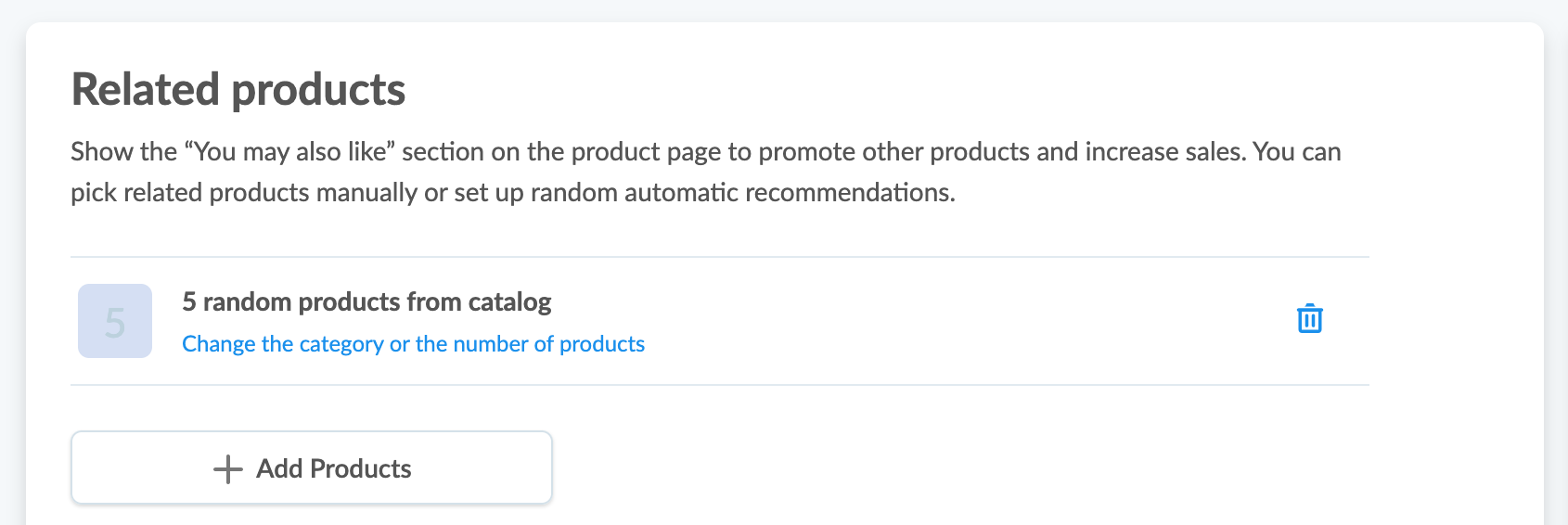Image resolution: width=1568 pixels, height=525 pixels.
Task: Delete the 5 random products entry
Action: [x=1309, y=319]
